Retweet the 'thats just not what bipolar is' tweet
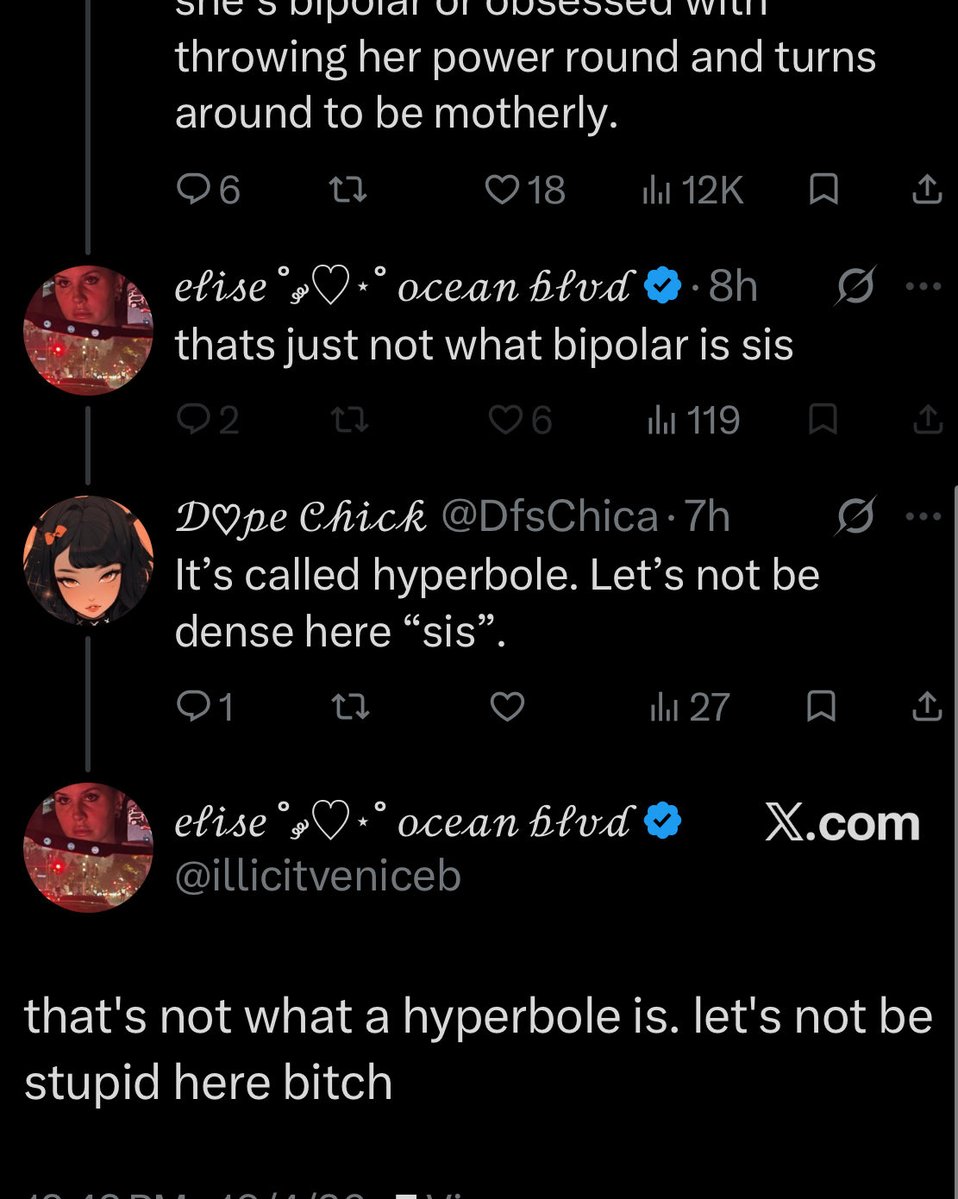The image size is (958, 1199). coord(349,420)
